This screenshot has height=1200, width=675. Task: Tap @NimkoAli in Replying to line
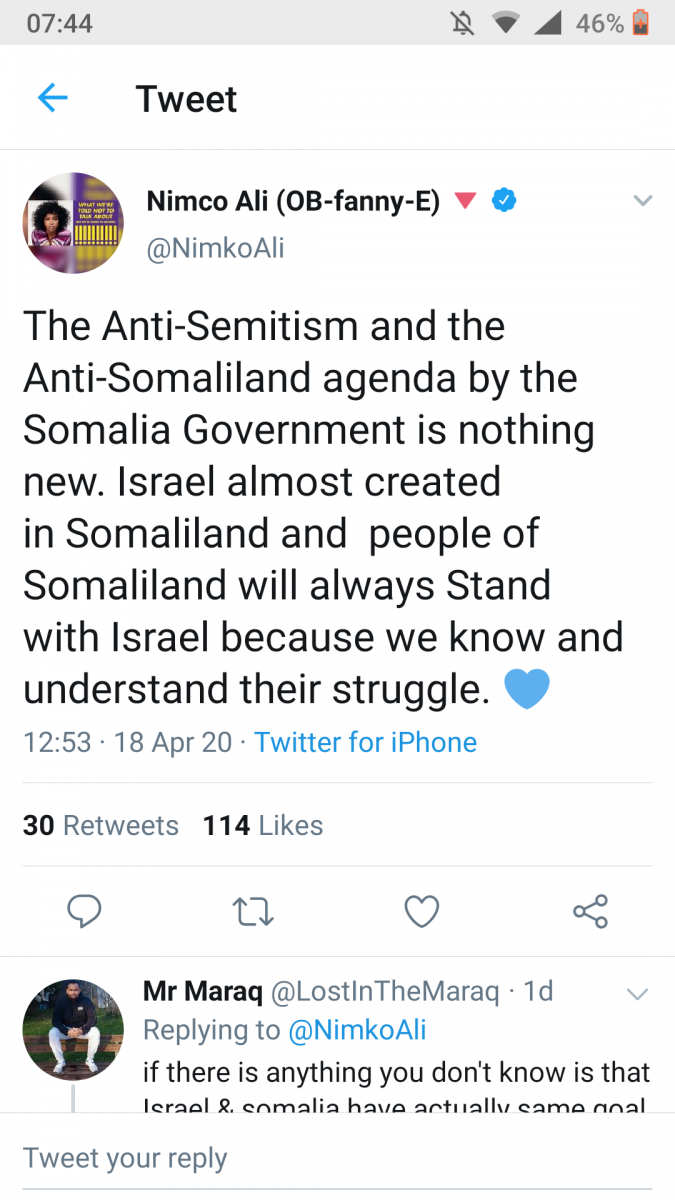356,1030
